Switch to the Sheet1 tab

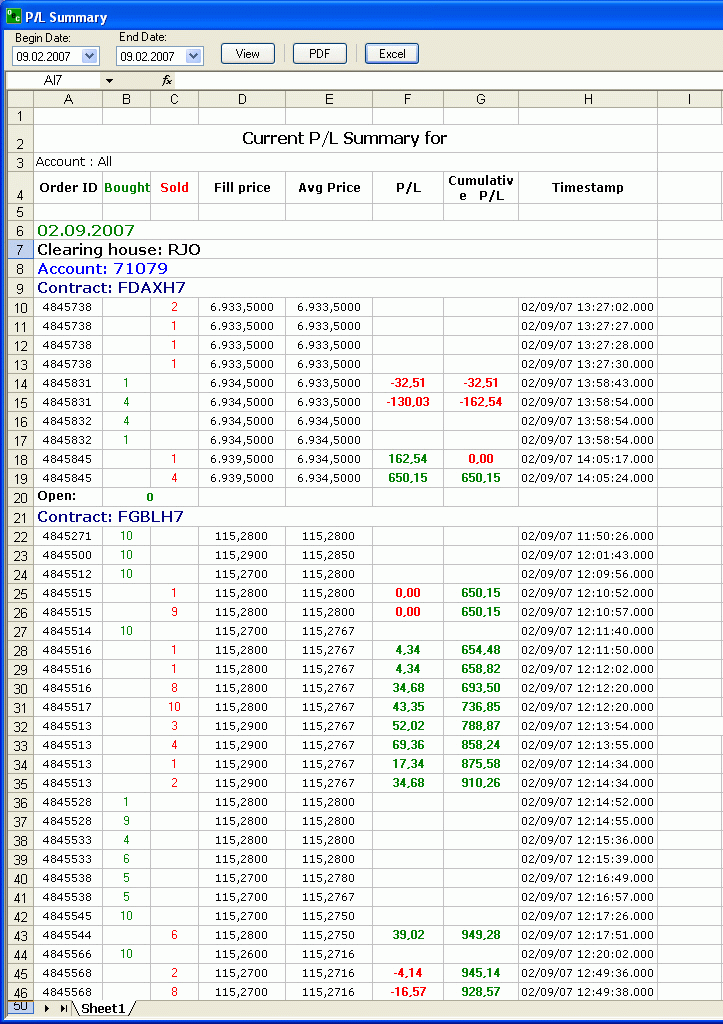(x=103, y=1008)
